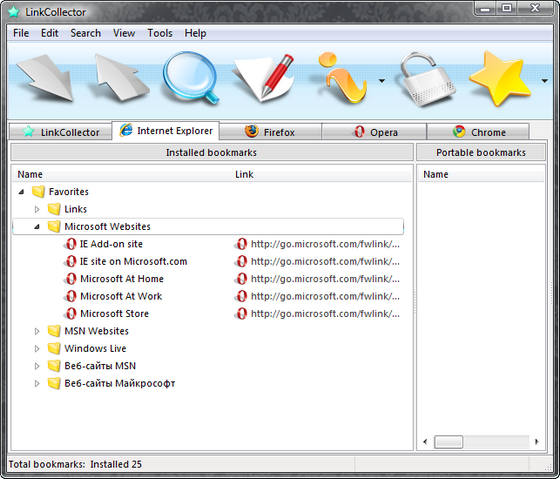The height and width of the screenshot is (479, 560).
Task: Select the Windows Live folder label
Action: [x=95, y=348]
